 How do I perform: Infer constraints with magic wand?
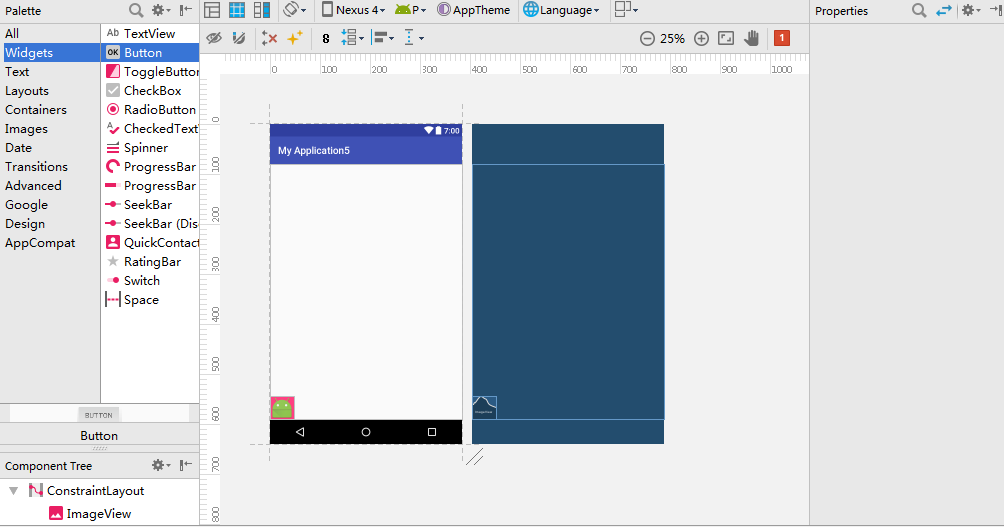pos(295,38)
